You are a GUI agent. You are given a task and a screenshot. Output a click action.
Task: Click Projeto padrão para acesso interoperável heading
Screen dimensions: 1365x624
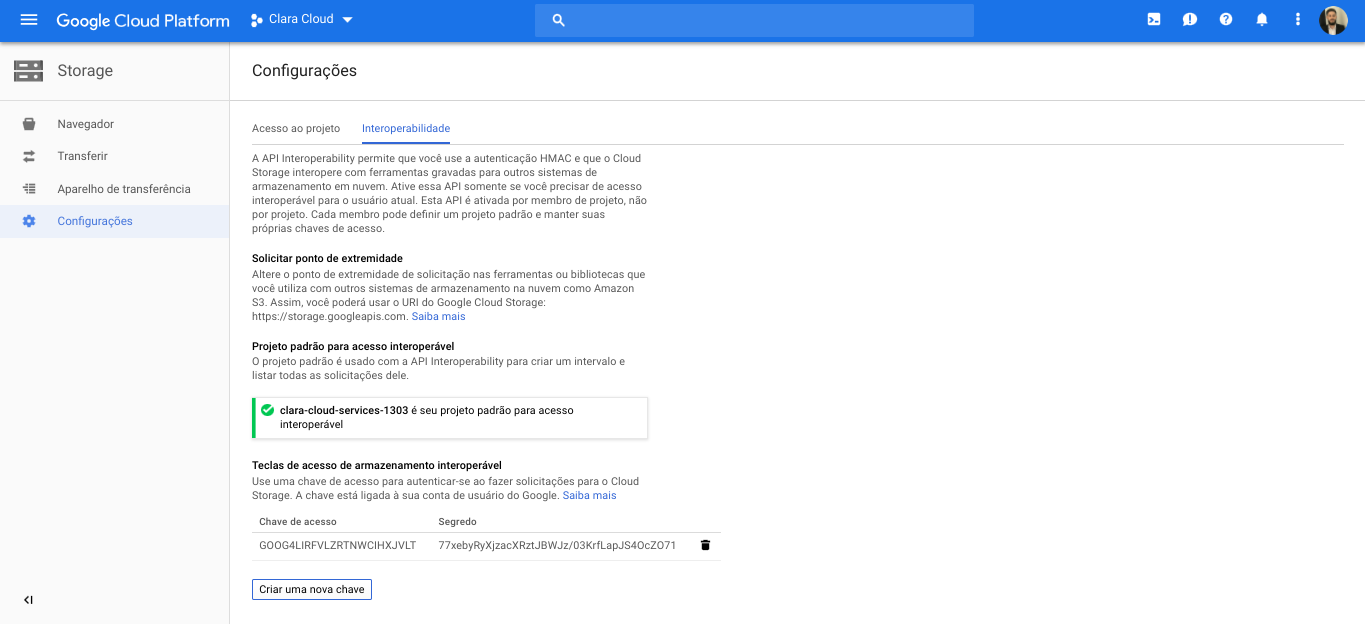pos(353,346)
